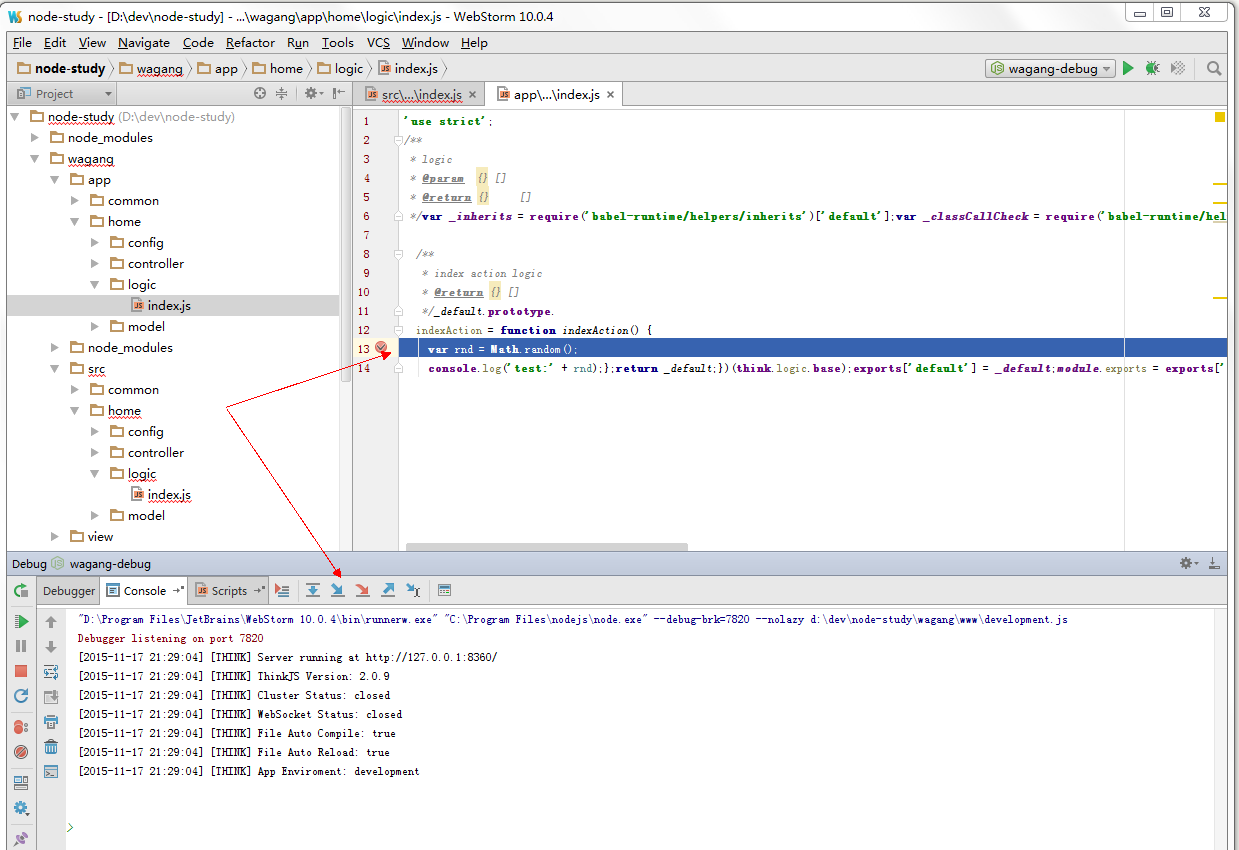Click the Step Out debug icon
Image resolution: width=1239 pixels, height=850 pixels.
pos(388,590)
